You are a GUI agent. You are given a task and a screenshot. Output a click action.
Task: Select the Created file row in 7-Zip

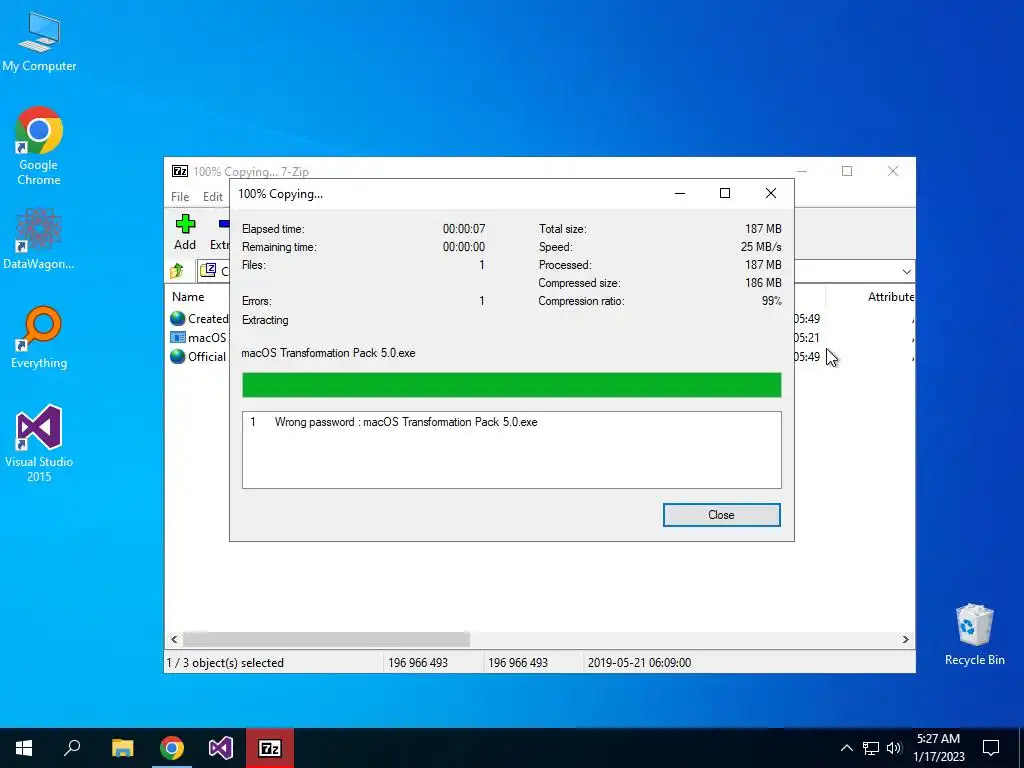click(199, 319)
